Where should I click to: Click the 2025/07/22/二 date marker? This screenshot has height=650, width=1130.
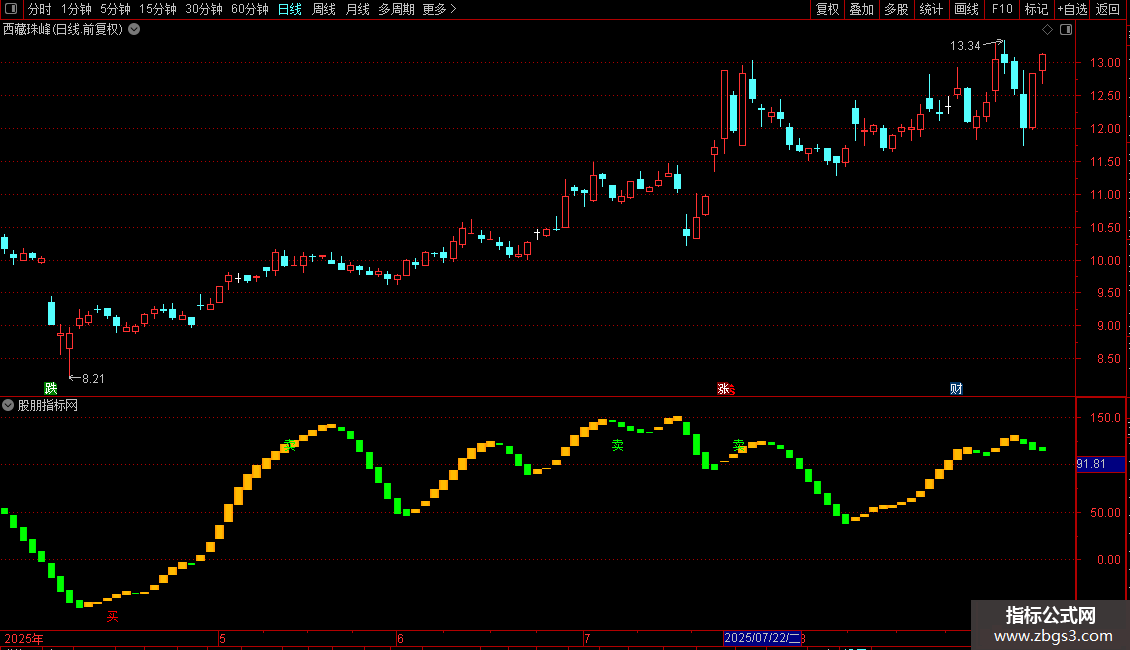(x=762, y=638)
